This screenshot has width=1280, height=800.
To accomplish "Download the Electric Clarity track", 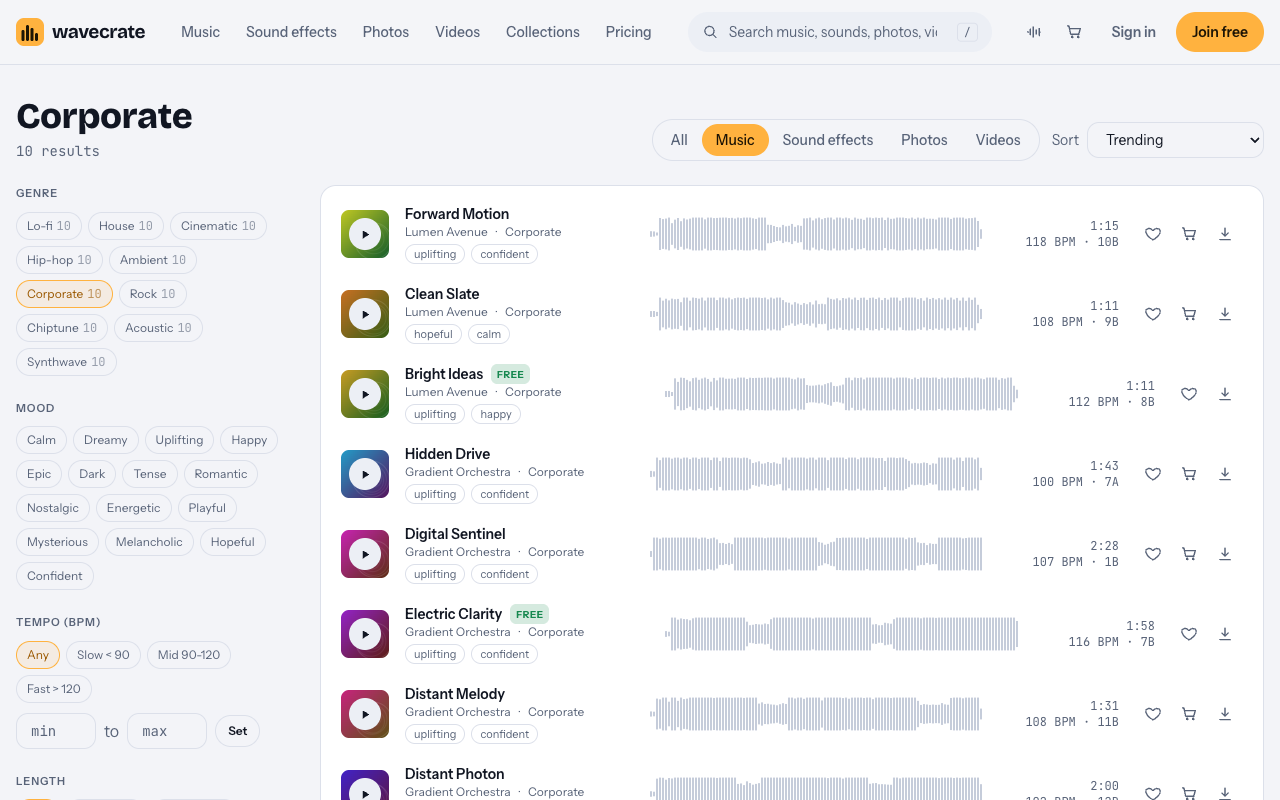I will pos(1225,634).
